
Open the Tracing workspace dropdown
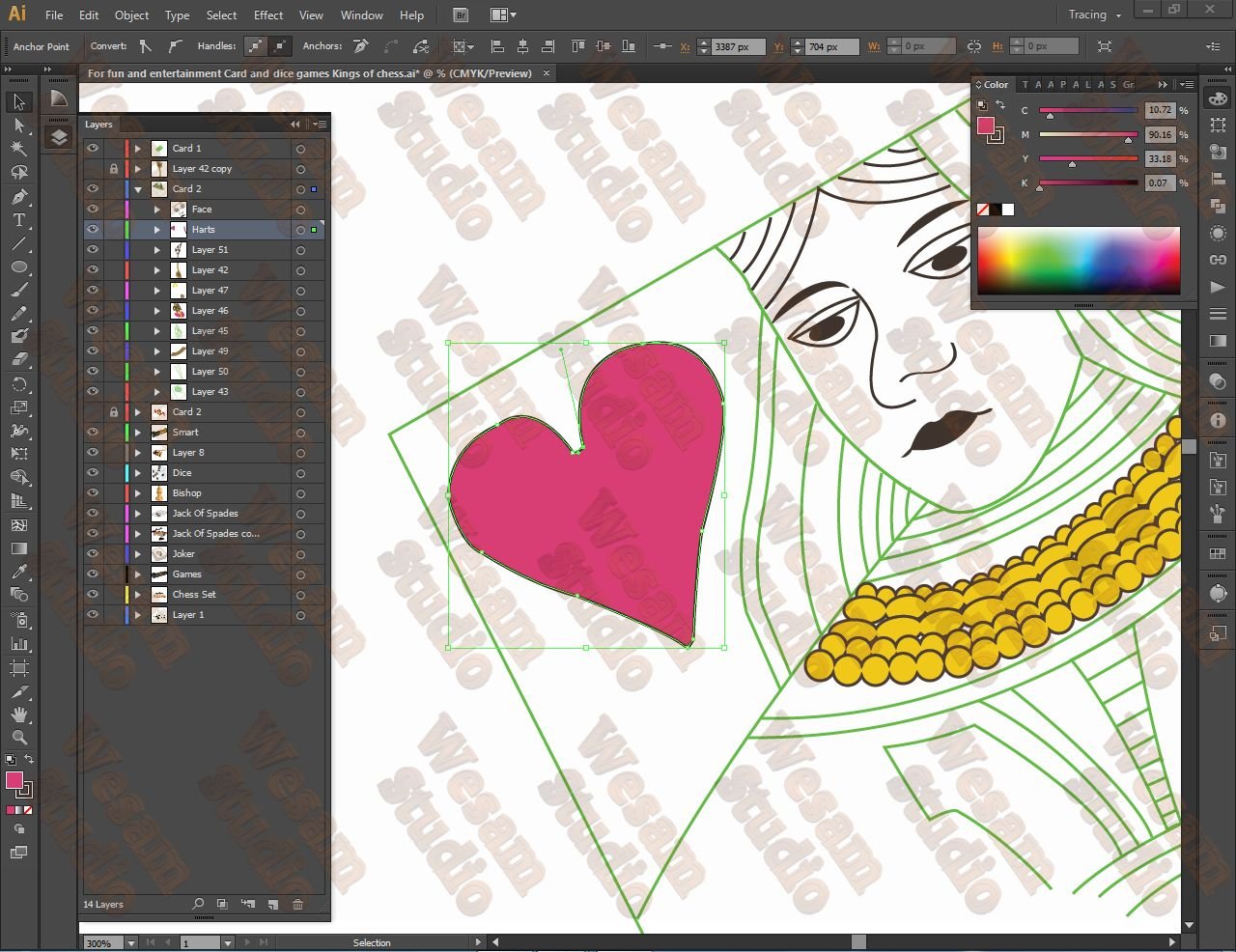(x=1094, y=15)
